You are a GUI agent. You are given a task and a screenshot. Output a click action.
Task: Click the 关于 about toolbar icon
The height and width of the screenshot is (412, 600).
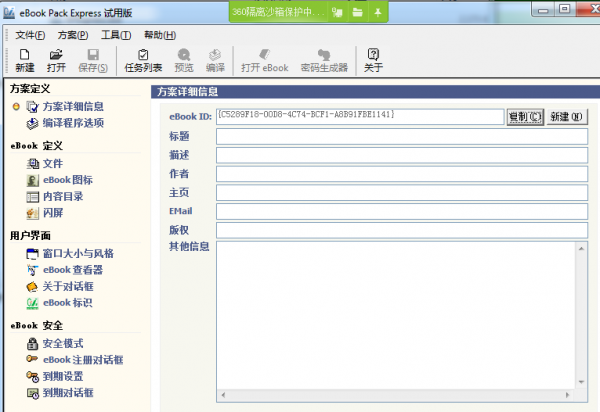click(x=373, y=60)
